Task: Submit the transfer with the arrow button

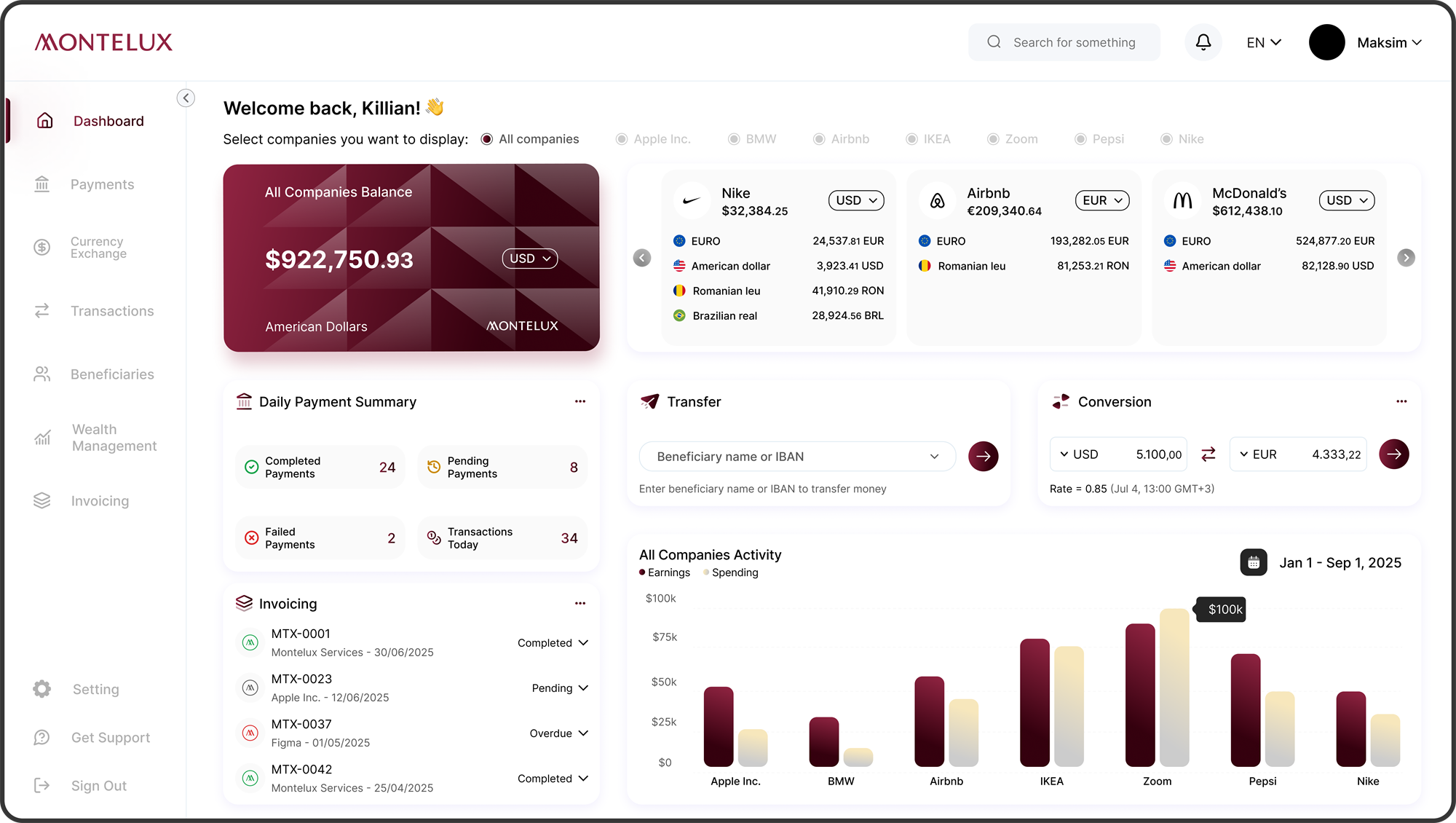Action: 984,457
